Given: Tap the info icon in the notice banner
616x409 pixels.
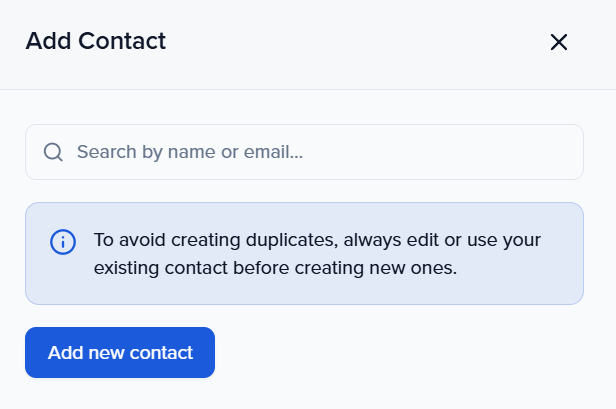Looking at the screenshot, I should 62,242.
